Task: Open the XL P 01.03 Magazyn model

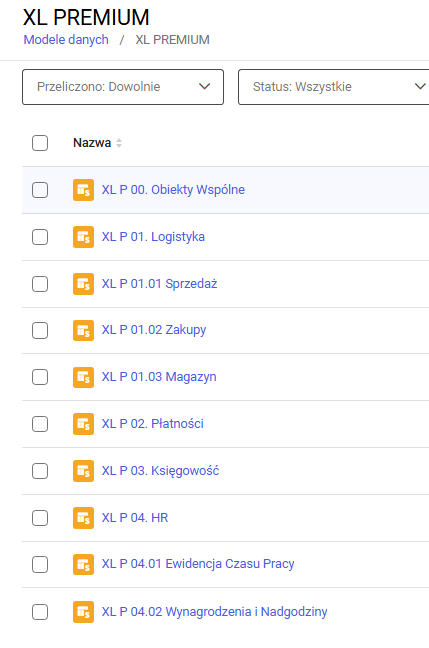Action: pyautogui.click(x=159, y=377)
